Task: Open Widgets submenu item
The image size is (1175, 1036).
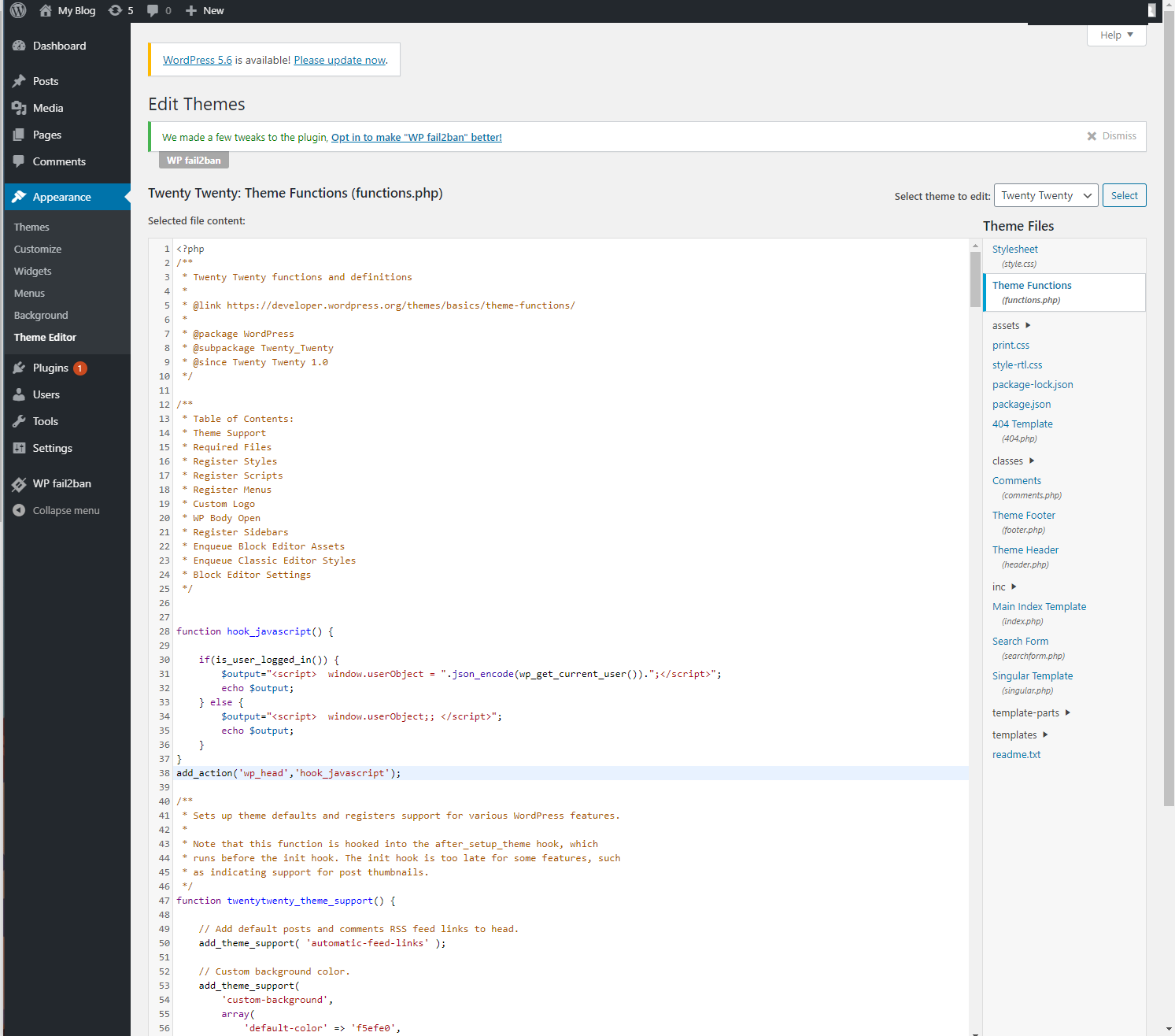Action: pyautogui.click(x=32, y=271)
